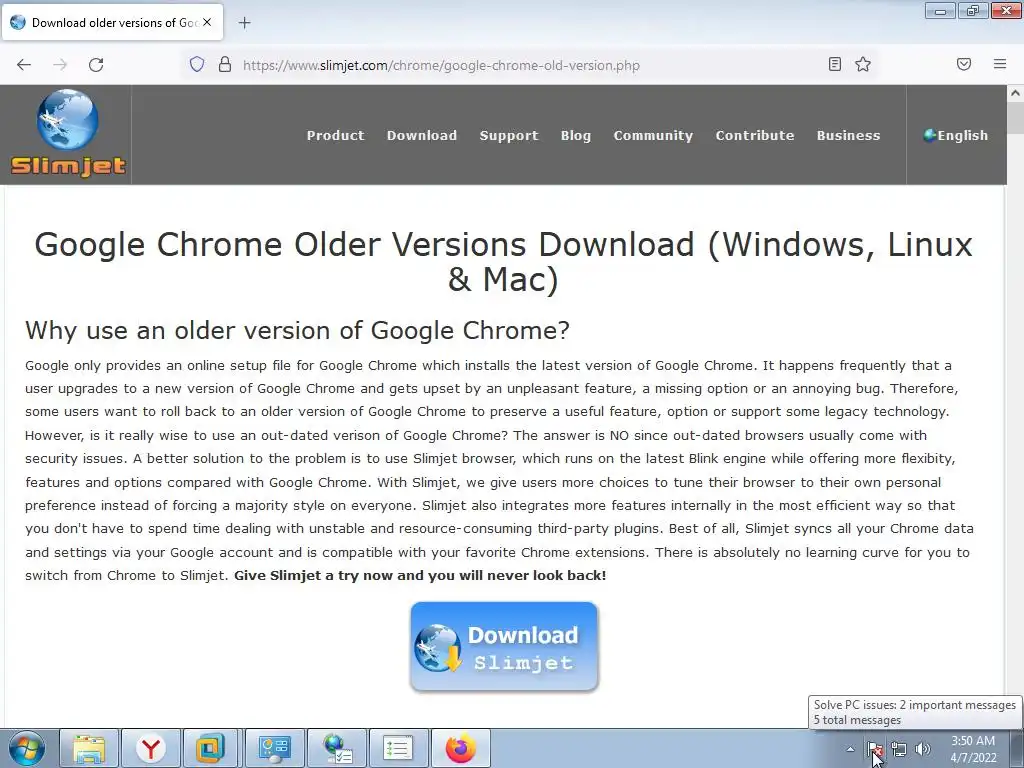
Task: Click the padlock site security icon
Action: coord(225,65)
